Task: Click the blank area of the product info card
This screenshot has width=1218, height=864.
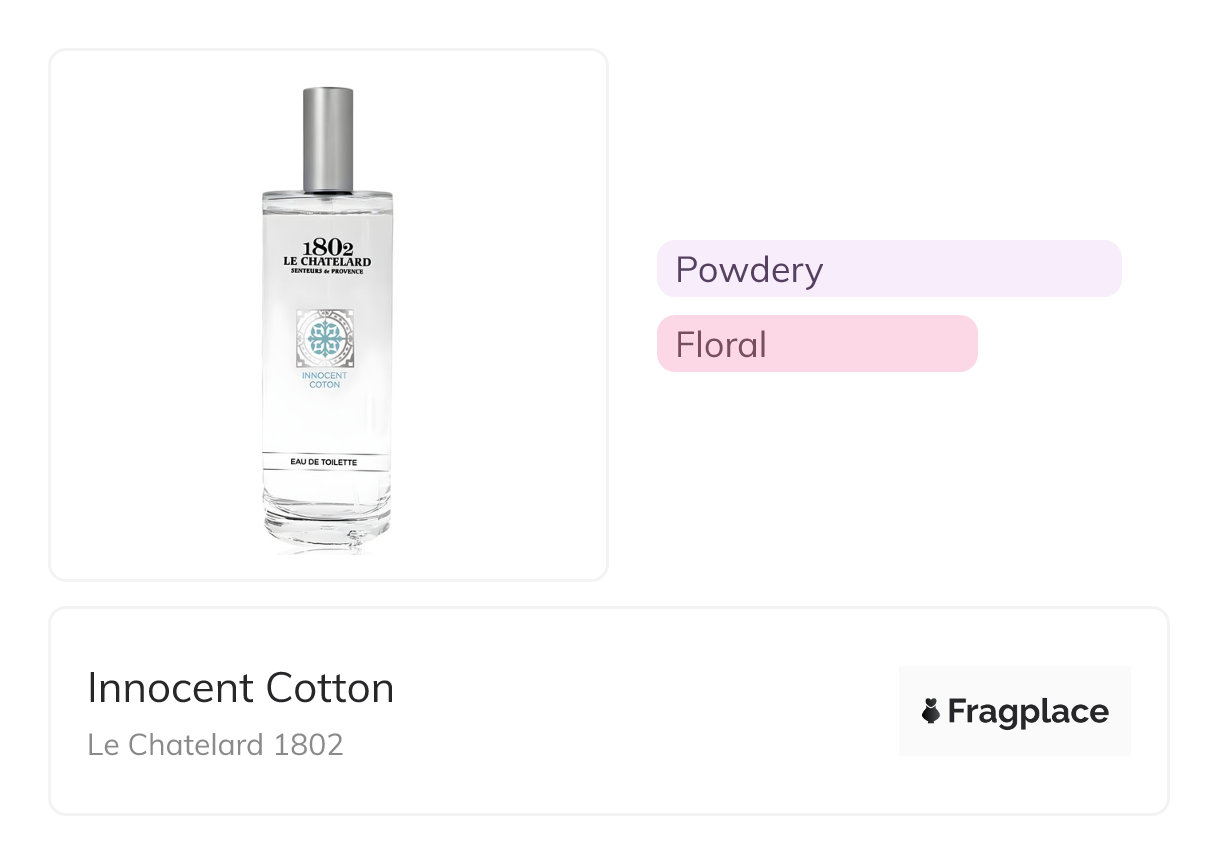Action: [640, 712]
